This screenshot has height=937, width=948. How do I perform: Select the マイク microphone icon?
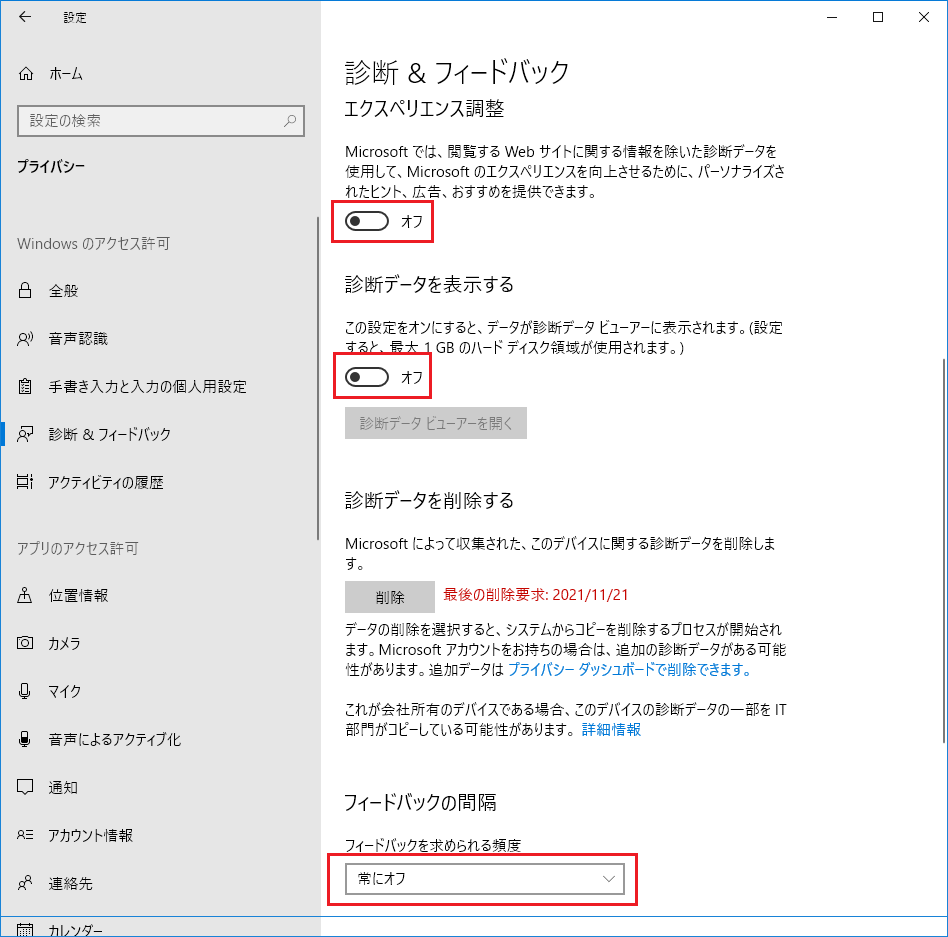pyautogui.click(x=25, y=691)
